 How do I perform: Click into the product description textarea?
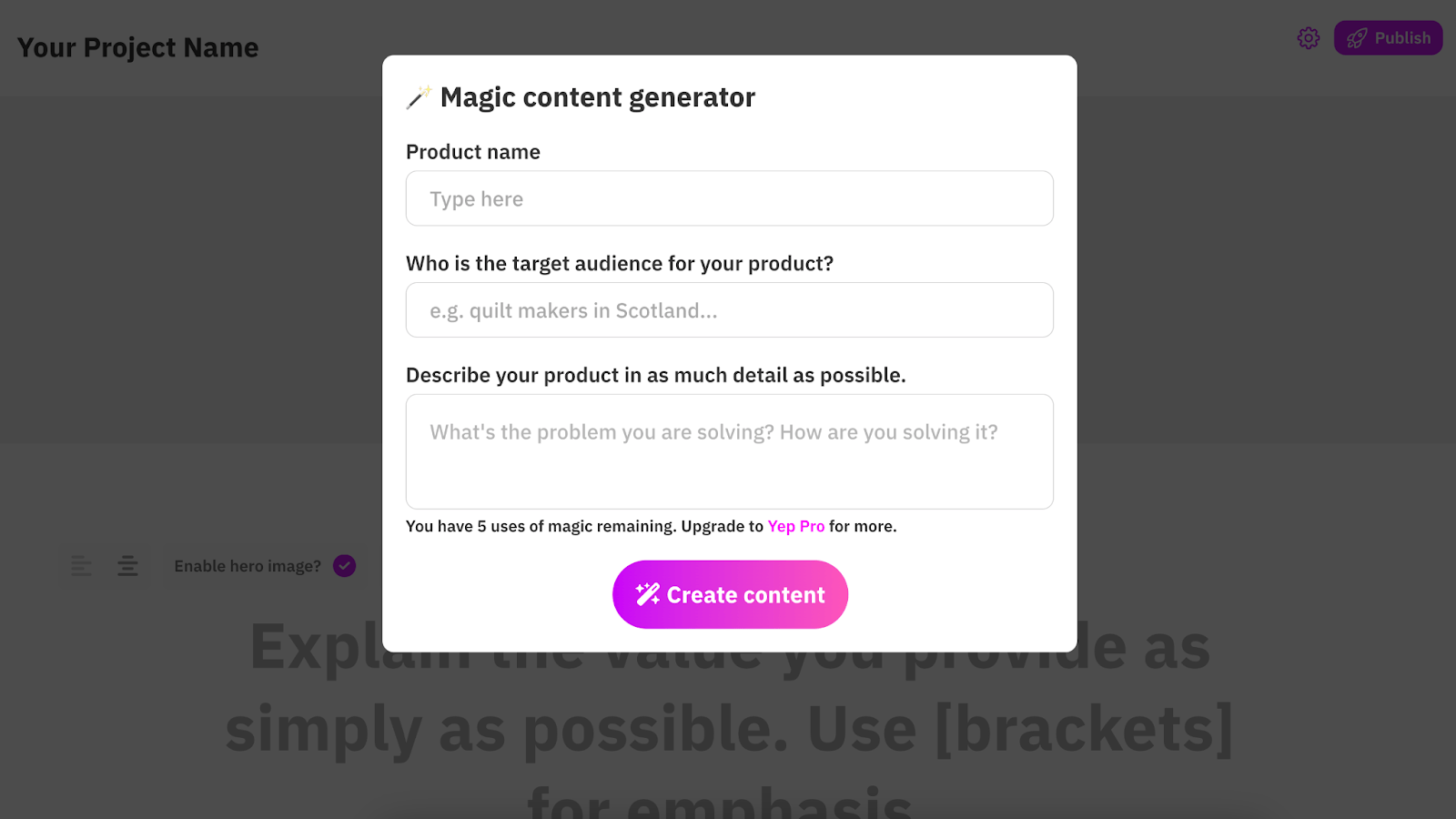729,451
